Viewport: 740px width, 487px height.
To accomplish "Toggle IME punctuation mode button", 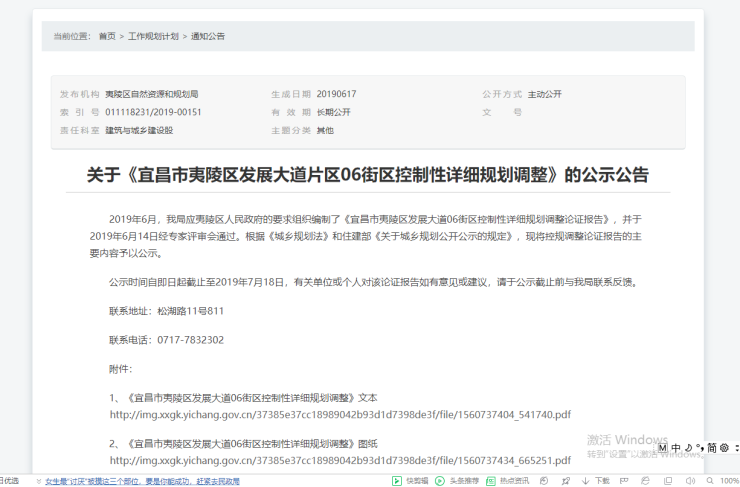I will point(699,448).
